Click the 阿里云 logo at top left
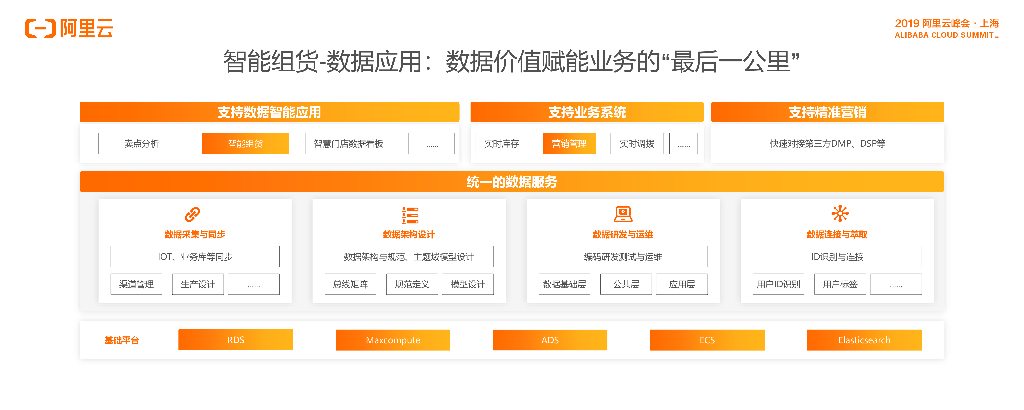1024x410 pixels. [x=69, y=28]
